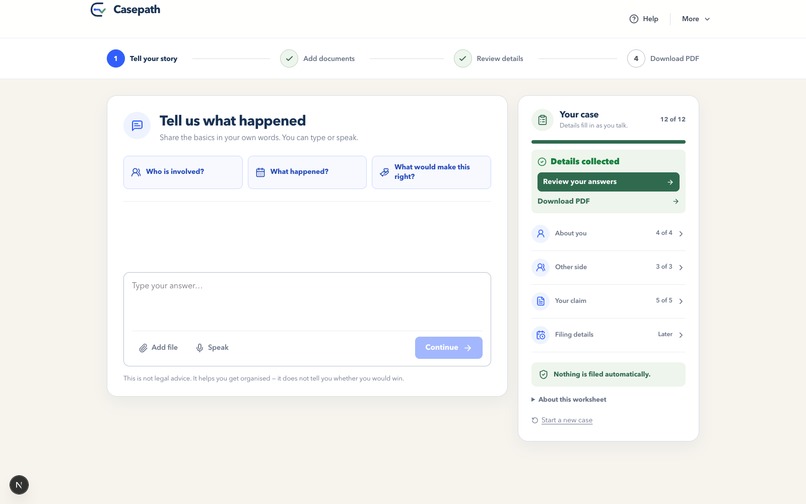
Task: Click the 4 of 4 count text
Action: [664, 233]
